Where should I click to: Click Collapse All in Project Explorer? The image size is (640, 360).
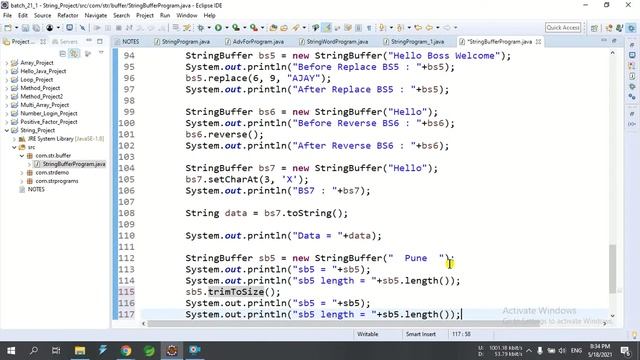(62, 53)
